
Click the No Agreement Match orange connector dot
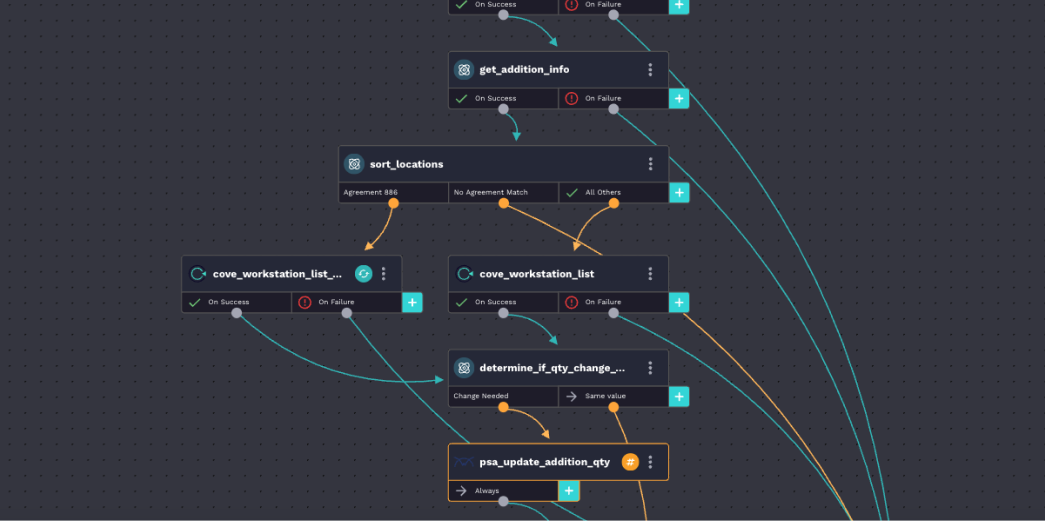(x=503, y=203)
